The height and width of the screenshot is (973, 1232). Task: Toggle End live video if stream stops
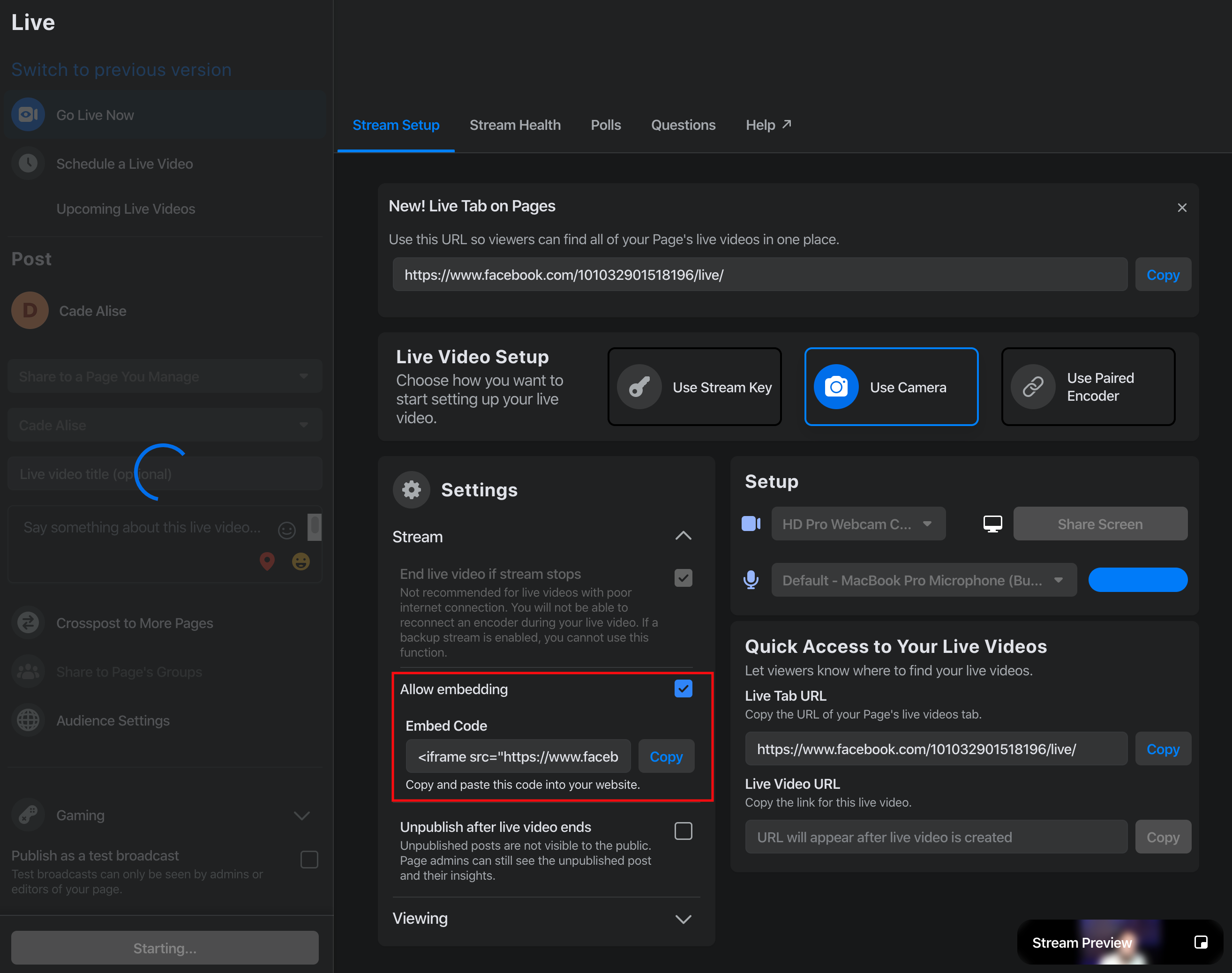[x=683, y=577]
